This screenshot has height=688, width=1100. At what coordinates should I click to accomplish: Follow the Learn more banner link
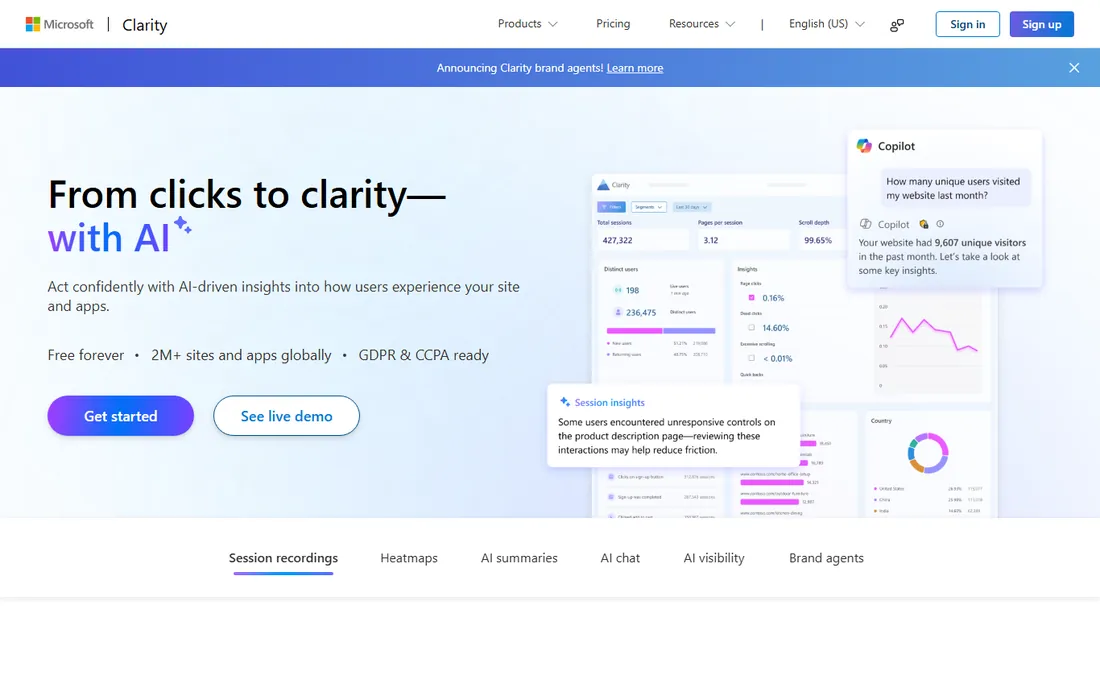(x=635, y=68)
